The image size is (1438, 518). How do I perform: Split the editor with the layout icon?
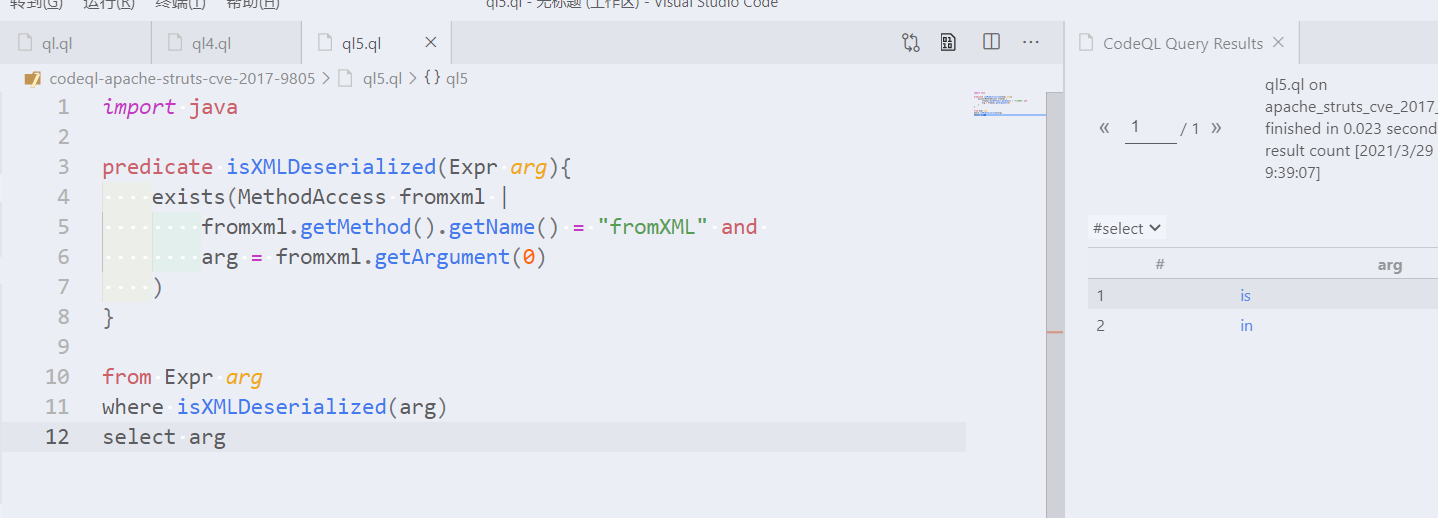(x=991, y=42)
